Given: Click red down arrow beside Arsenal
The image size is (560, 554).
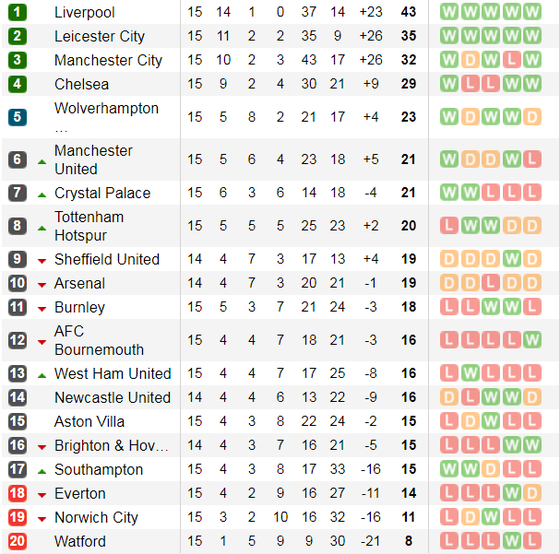Looking at the screenshot, I should tap(42, 285).
